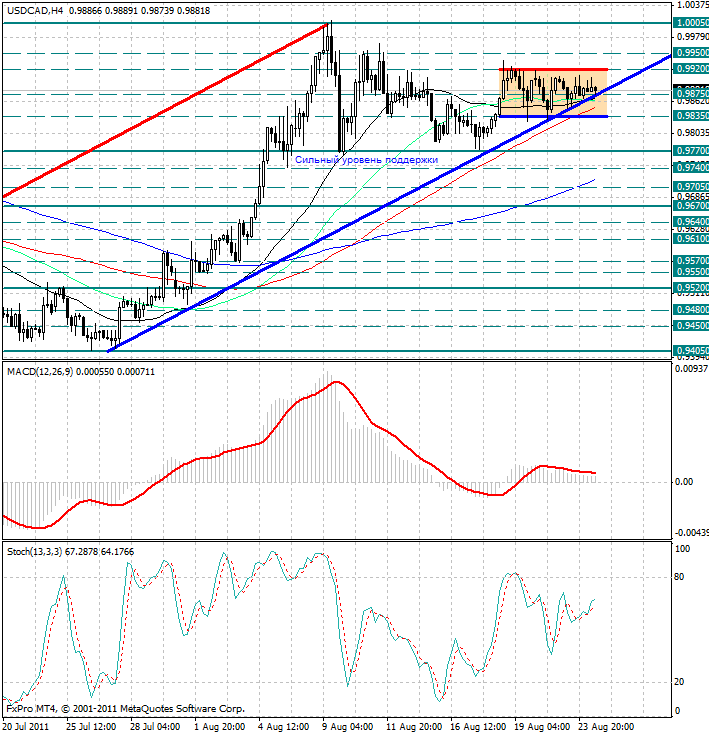
Task: Click the 4 Aug 12:00 time label
Action: [284, 727]
